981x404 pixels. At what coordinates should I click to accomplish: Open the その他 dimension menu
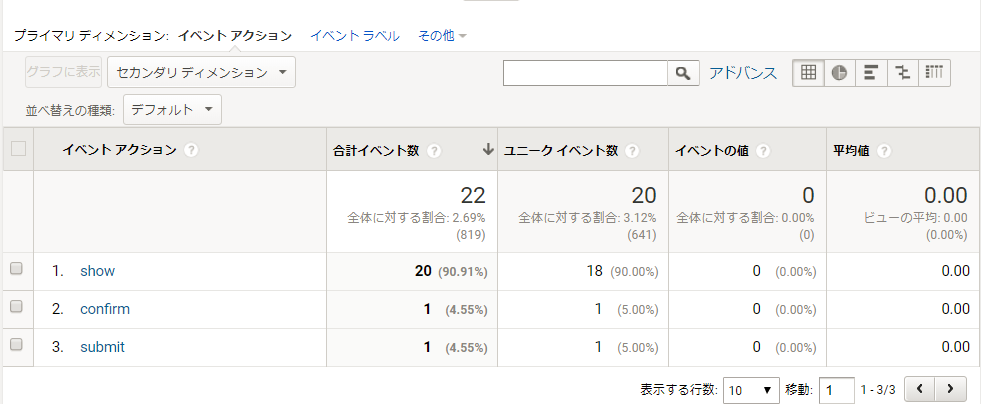tap(442, 36)
